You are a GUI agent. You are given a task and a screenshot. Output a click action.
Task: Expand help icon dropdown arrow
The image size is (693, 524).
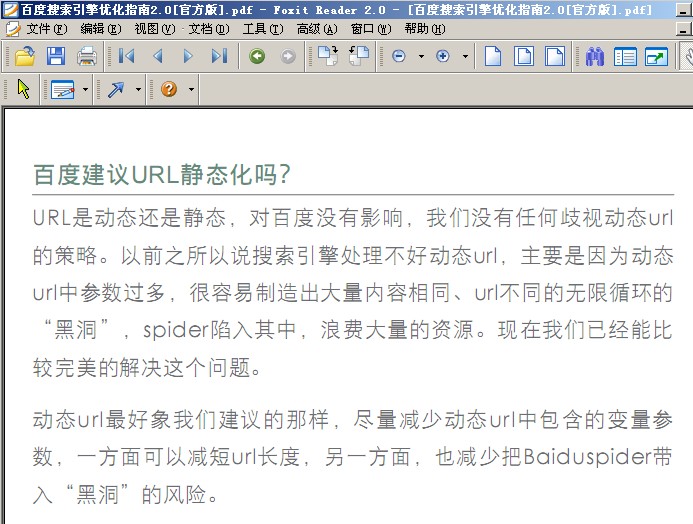[191, 90]
